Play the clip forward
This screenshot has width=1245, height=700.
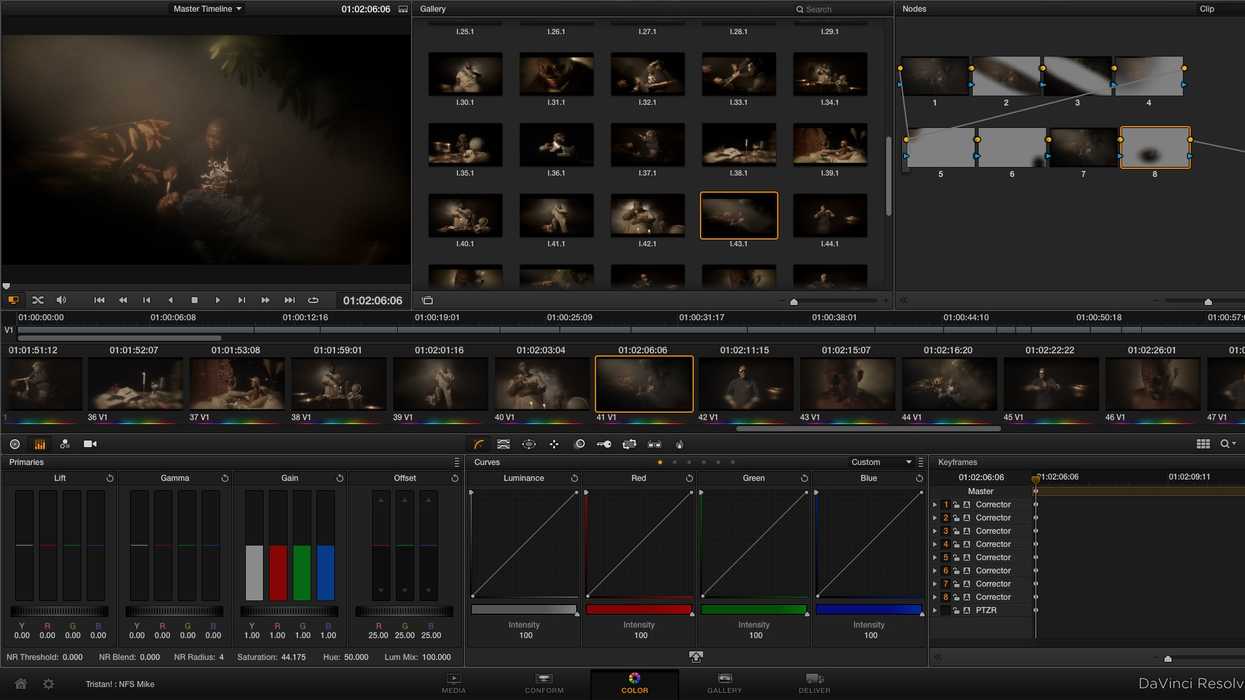click(x=218, y=300)
